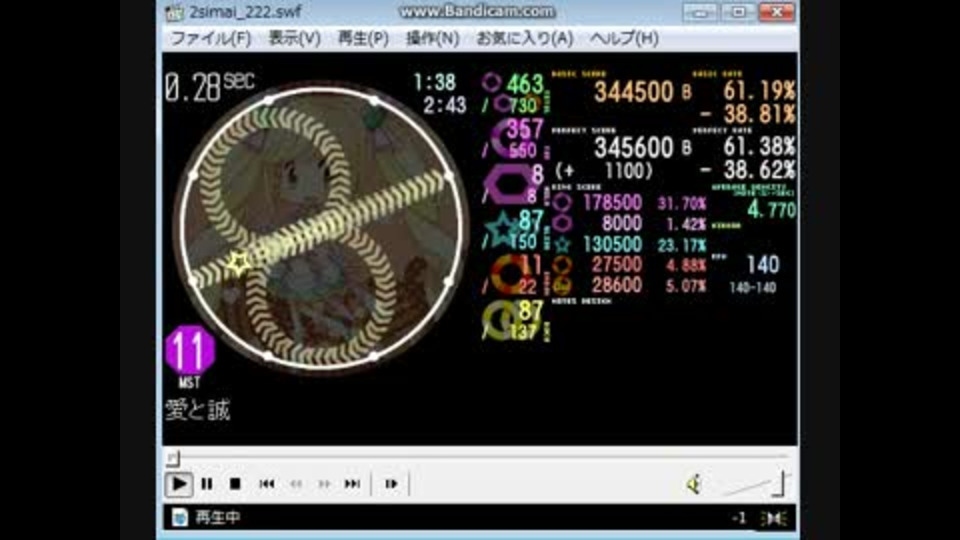
Task: Jump to the previous track button
Action: [266, 484]
